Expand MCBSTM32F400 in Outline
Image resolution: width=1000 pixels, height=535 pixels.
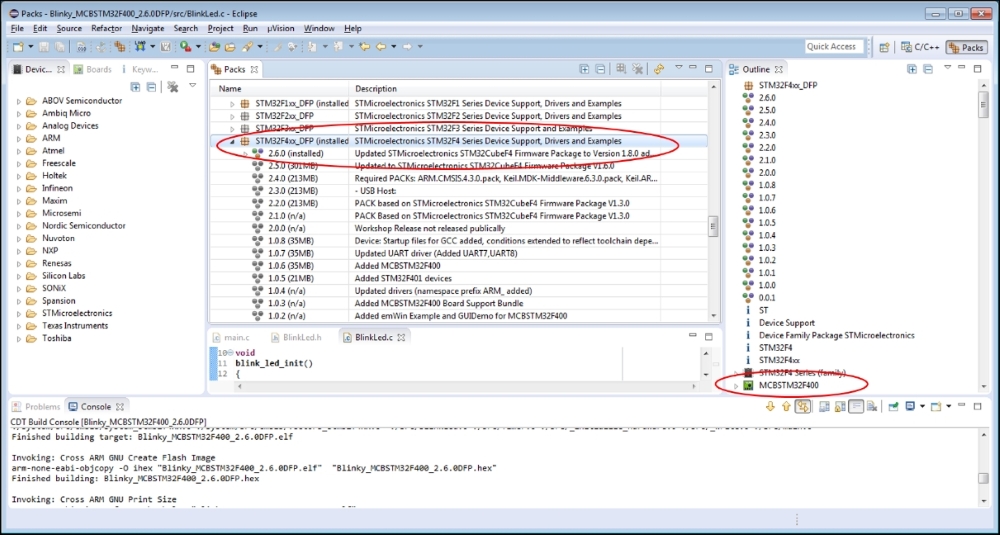point(736,385)
